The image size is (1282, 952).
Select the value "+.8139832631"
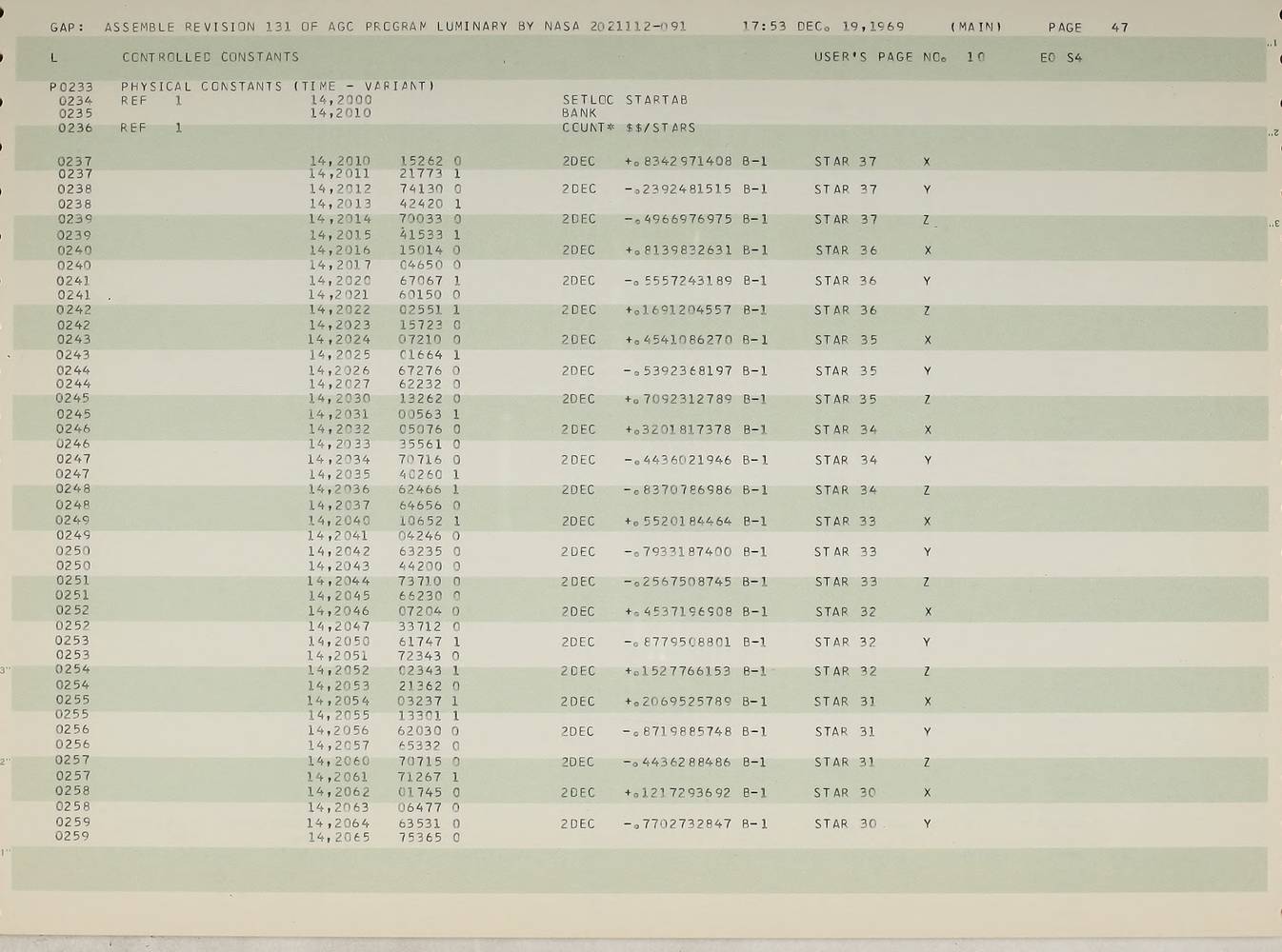pos(678,250)
